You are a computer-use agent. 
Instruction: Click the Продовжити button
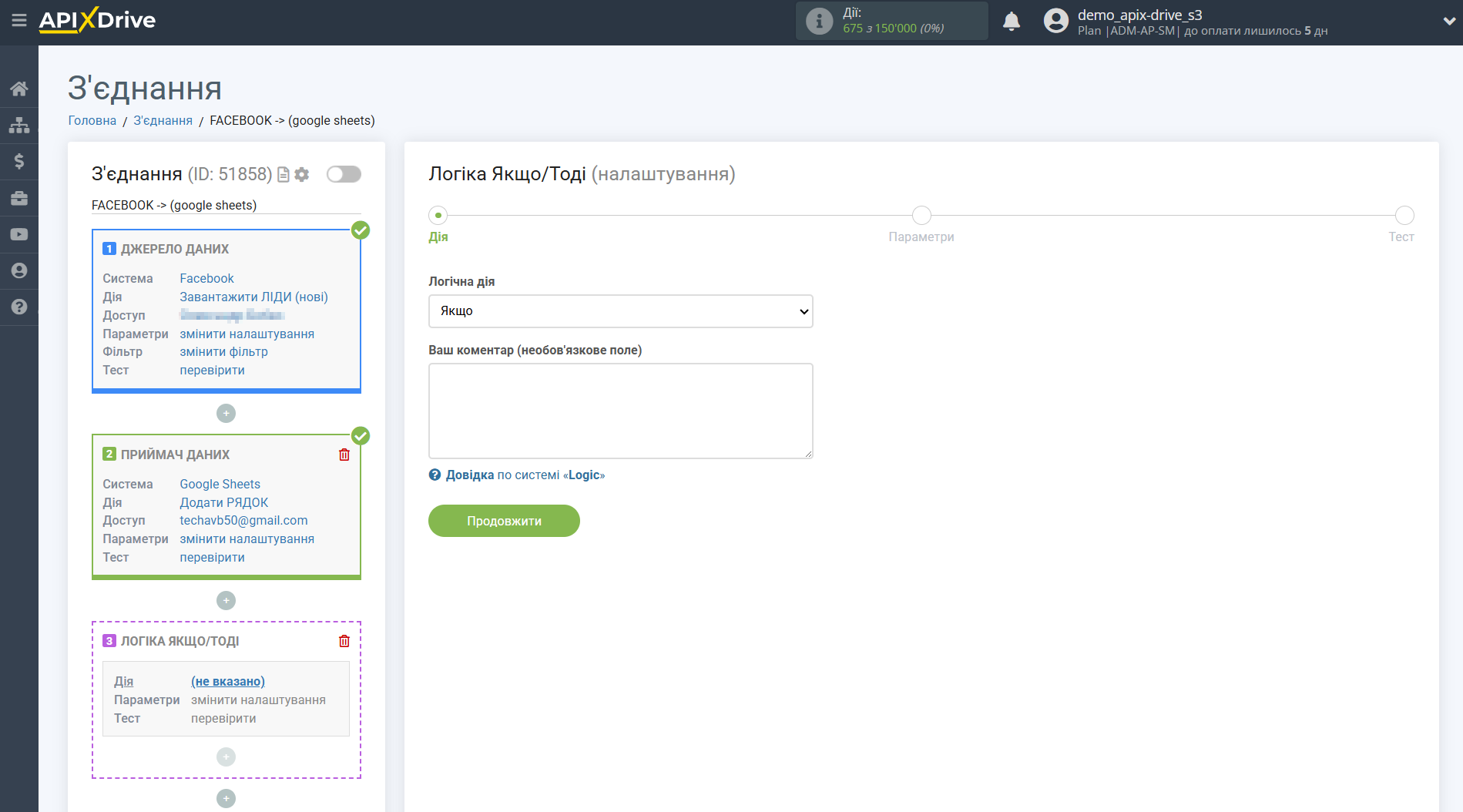[504, 521]
